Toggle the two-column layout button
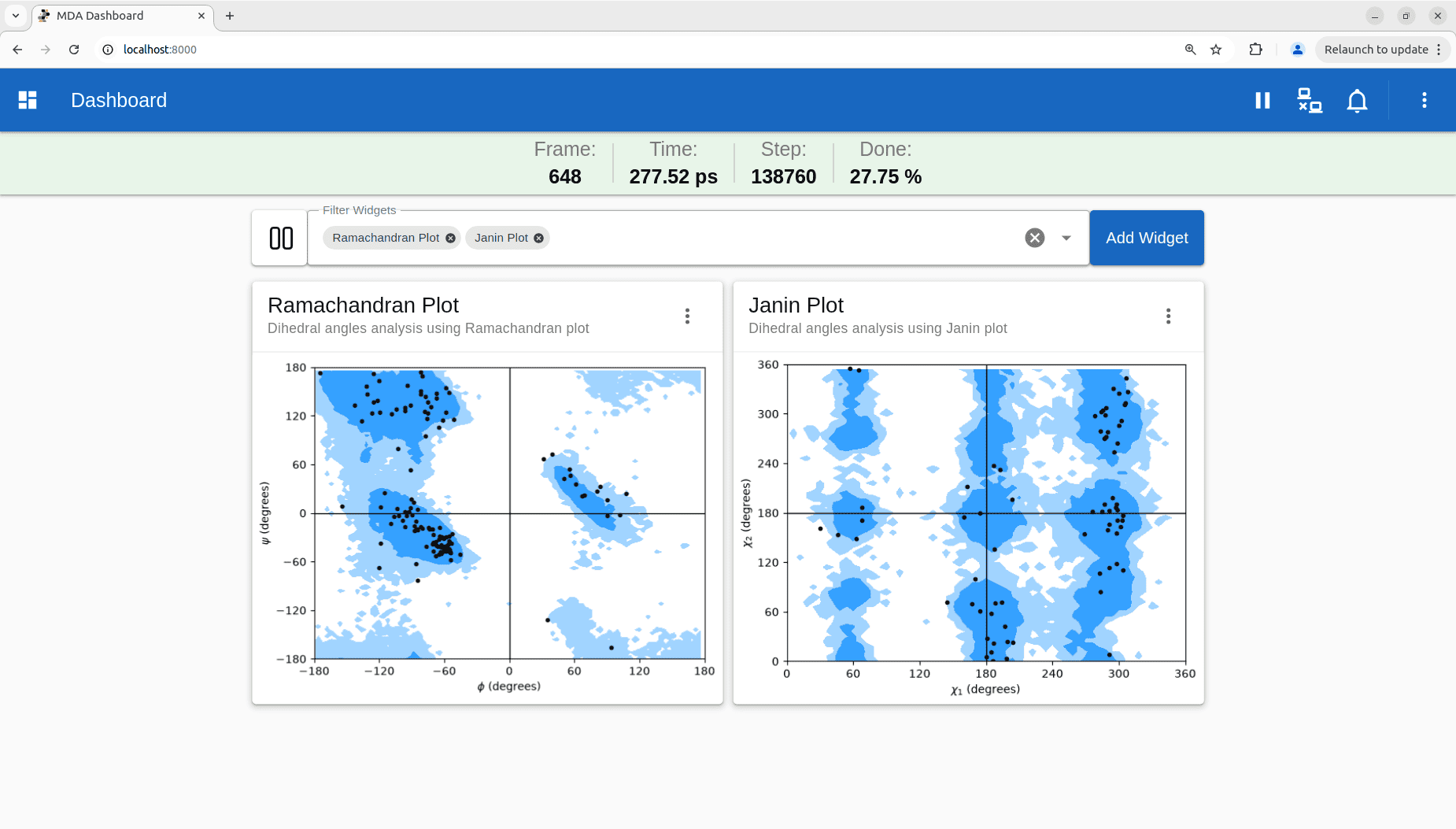The image size is (1456, 829). tap(280, 238)
